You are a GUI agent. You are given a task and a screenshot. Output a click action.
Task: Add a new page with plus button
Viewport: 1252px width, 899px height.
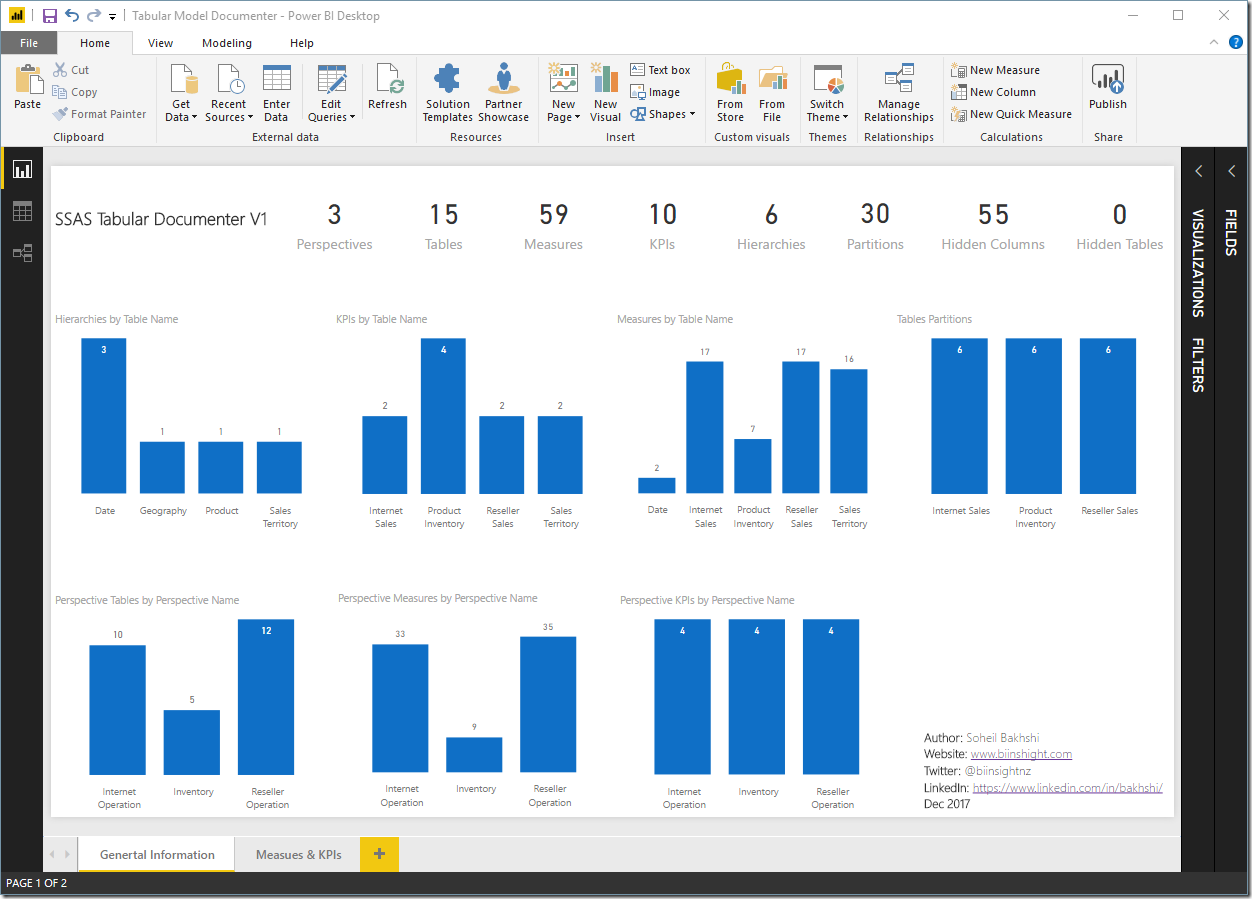379,854
